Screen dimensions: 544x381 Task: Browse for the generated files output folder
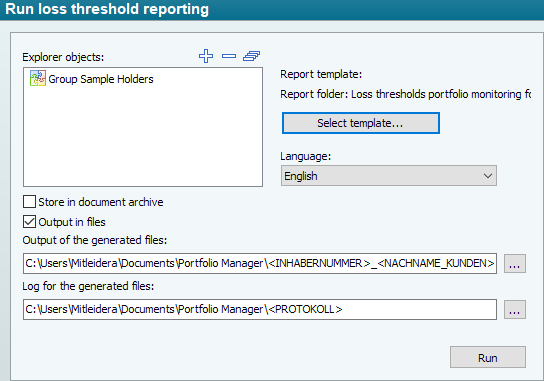(x=515, y=263)
